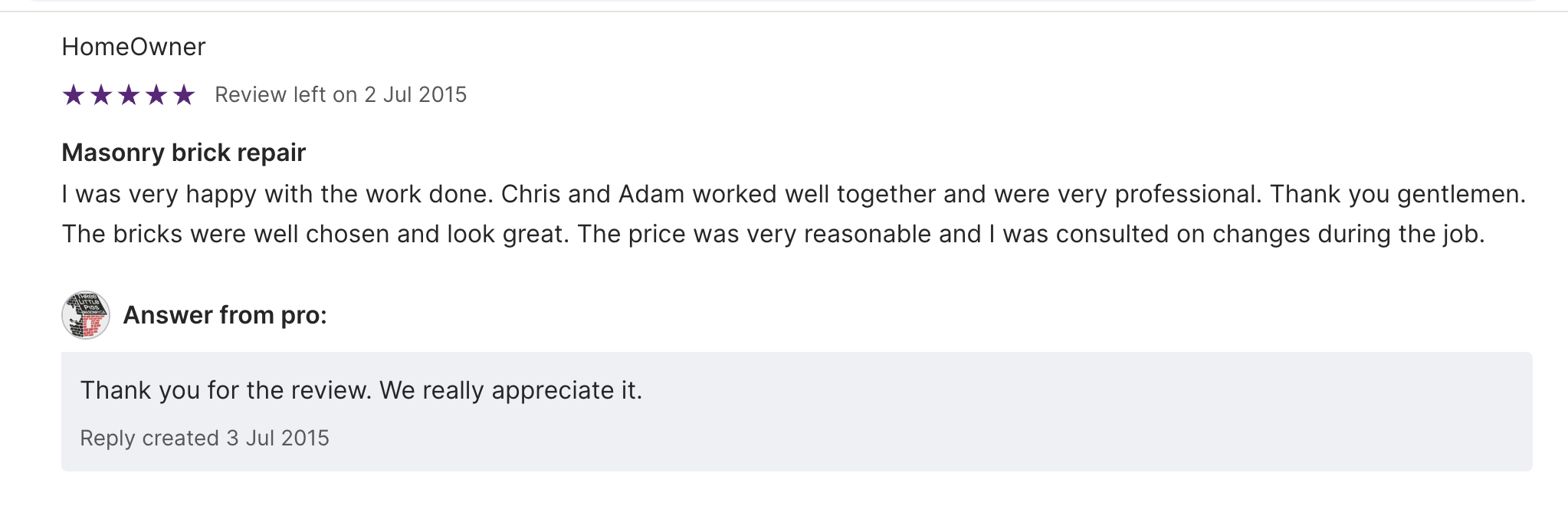This screenshot has height=506, width=1568.
Task: Click the HomeOwner reviewer name
Action: tap(133, 47)
